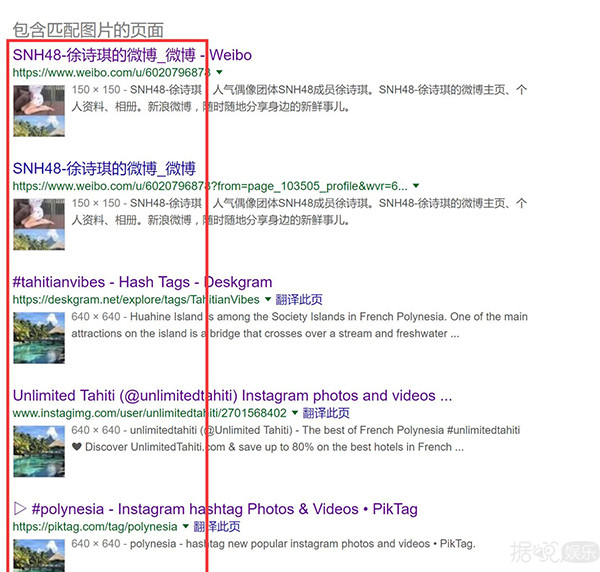
Task: Open the second SNH48-徐诗琪的微博_微博 result title
Action: [104, 168]
